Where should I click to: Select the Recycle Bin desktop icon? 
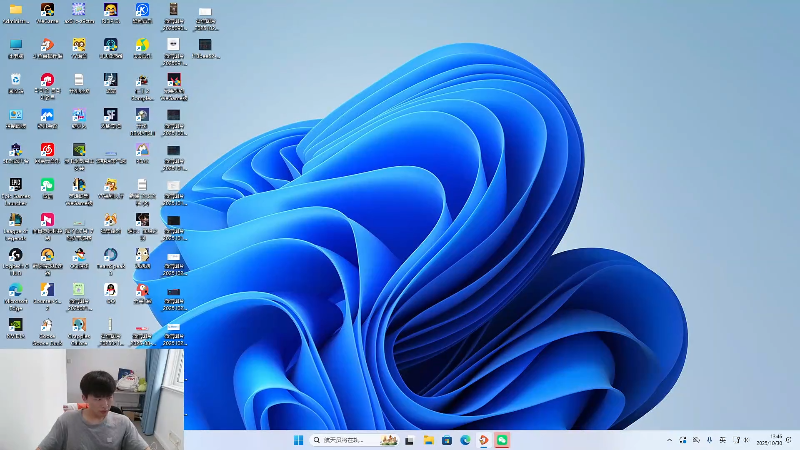click(16, 80)
